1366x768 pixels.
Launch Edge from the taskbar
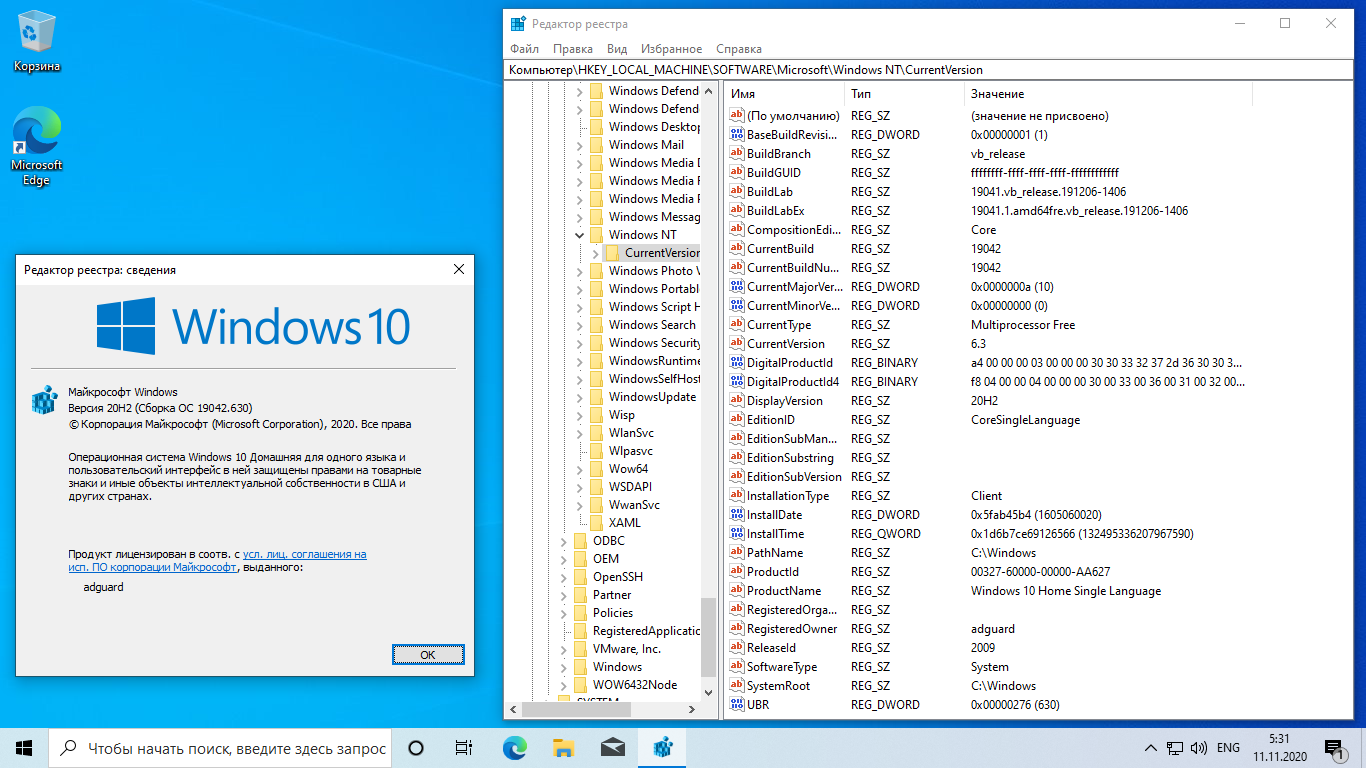tap(514, 748)
